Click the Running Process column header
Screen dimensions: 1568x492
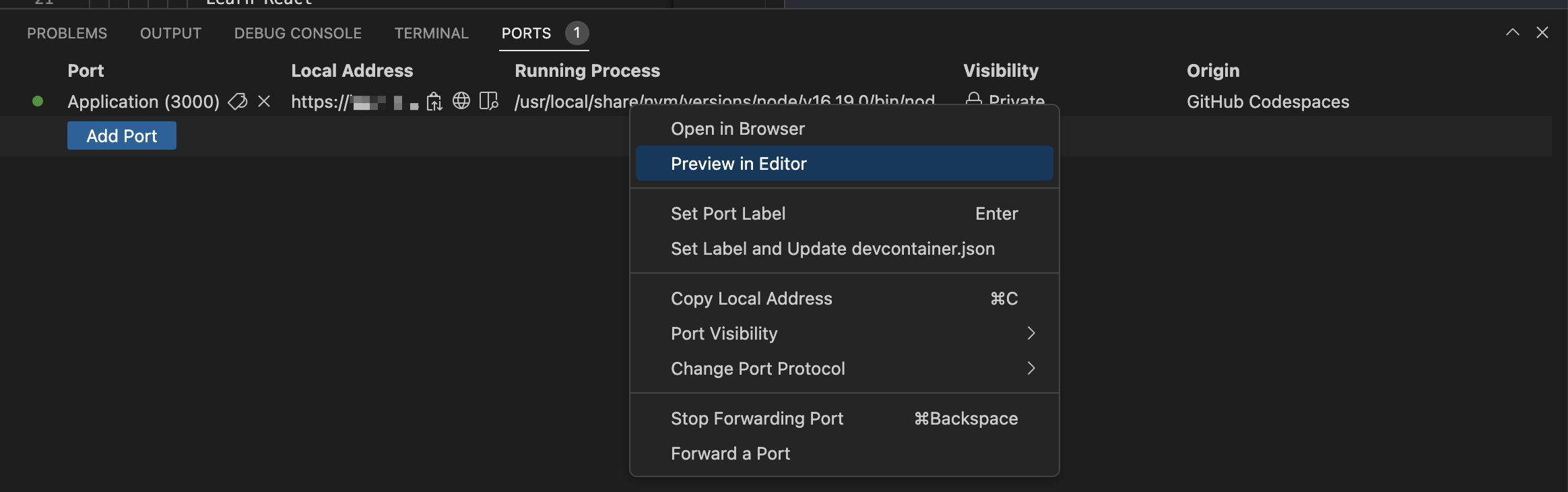coord(587,71)
